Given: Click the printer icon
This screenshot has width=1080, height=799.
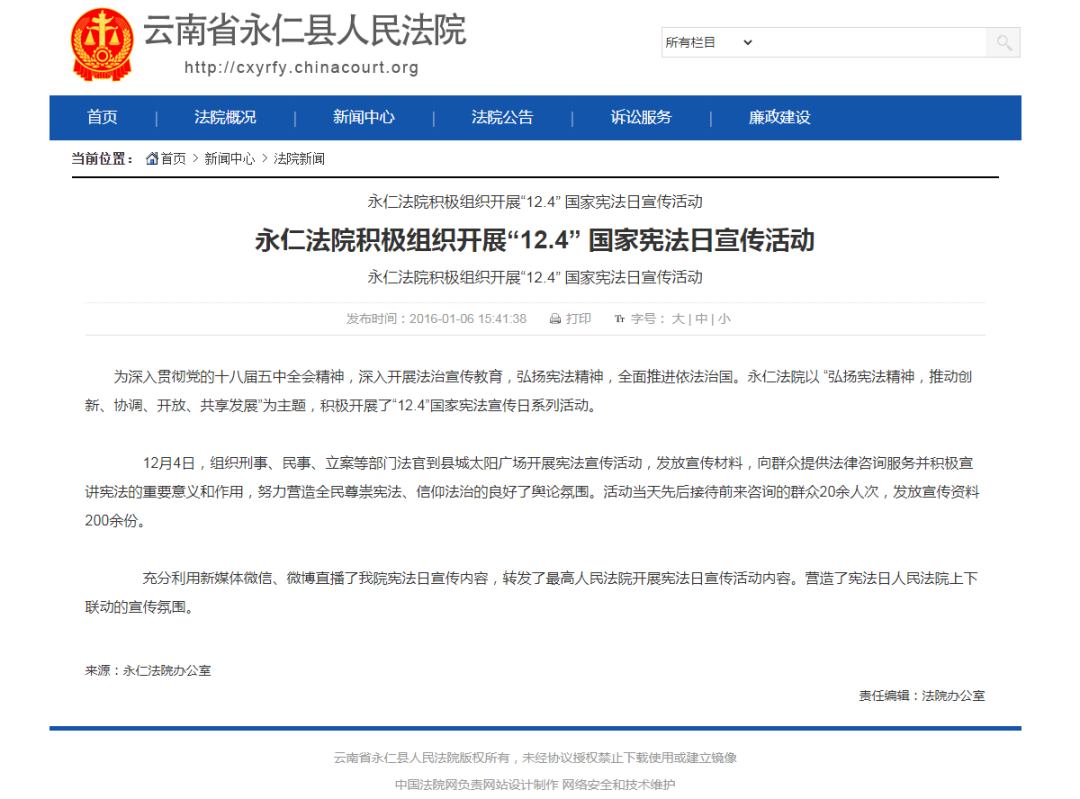Looking at the screenshot, I should (555, 319).
